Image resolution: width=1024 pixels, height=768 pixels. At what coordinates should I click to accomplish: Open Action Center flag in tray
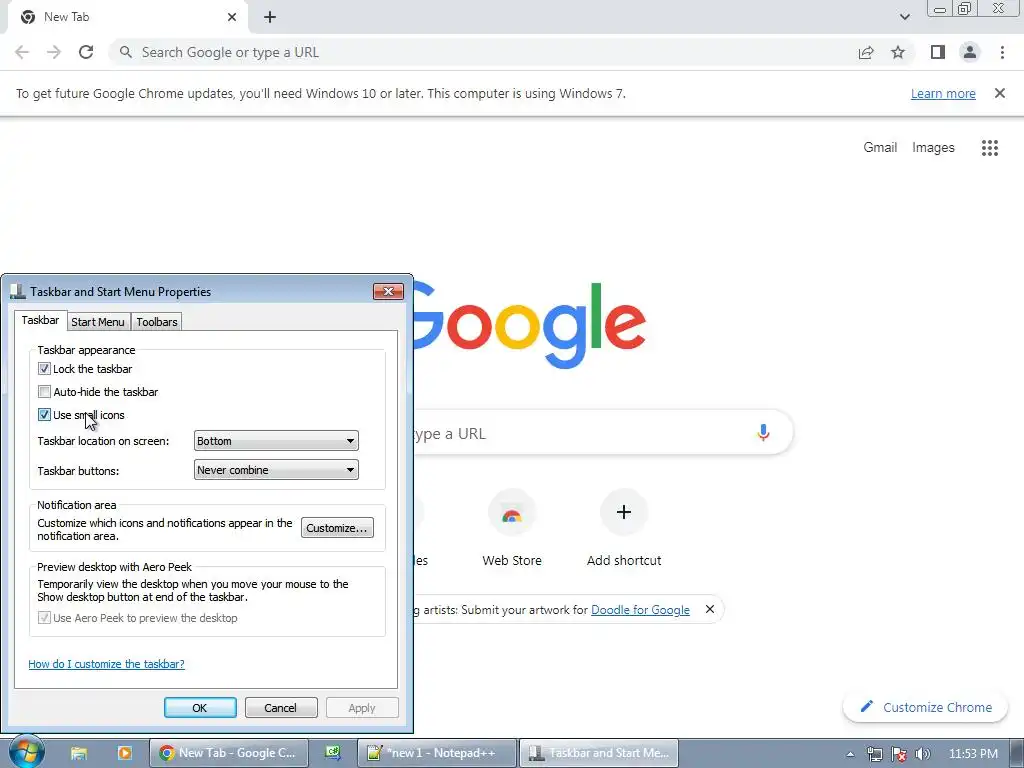pos(899,754)
